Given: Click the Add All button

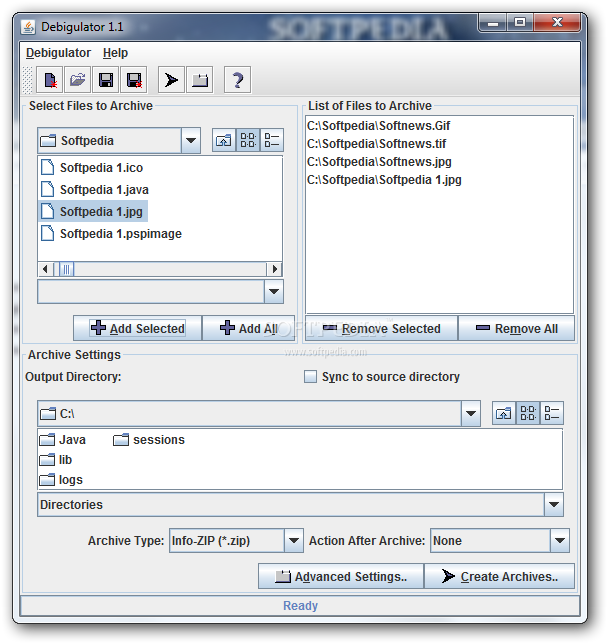Looking at the screenshot, I should tap(249, 328).
